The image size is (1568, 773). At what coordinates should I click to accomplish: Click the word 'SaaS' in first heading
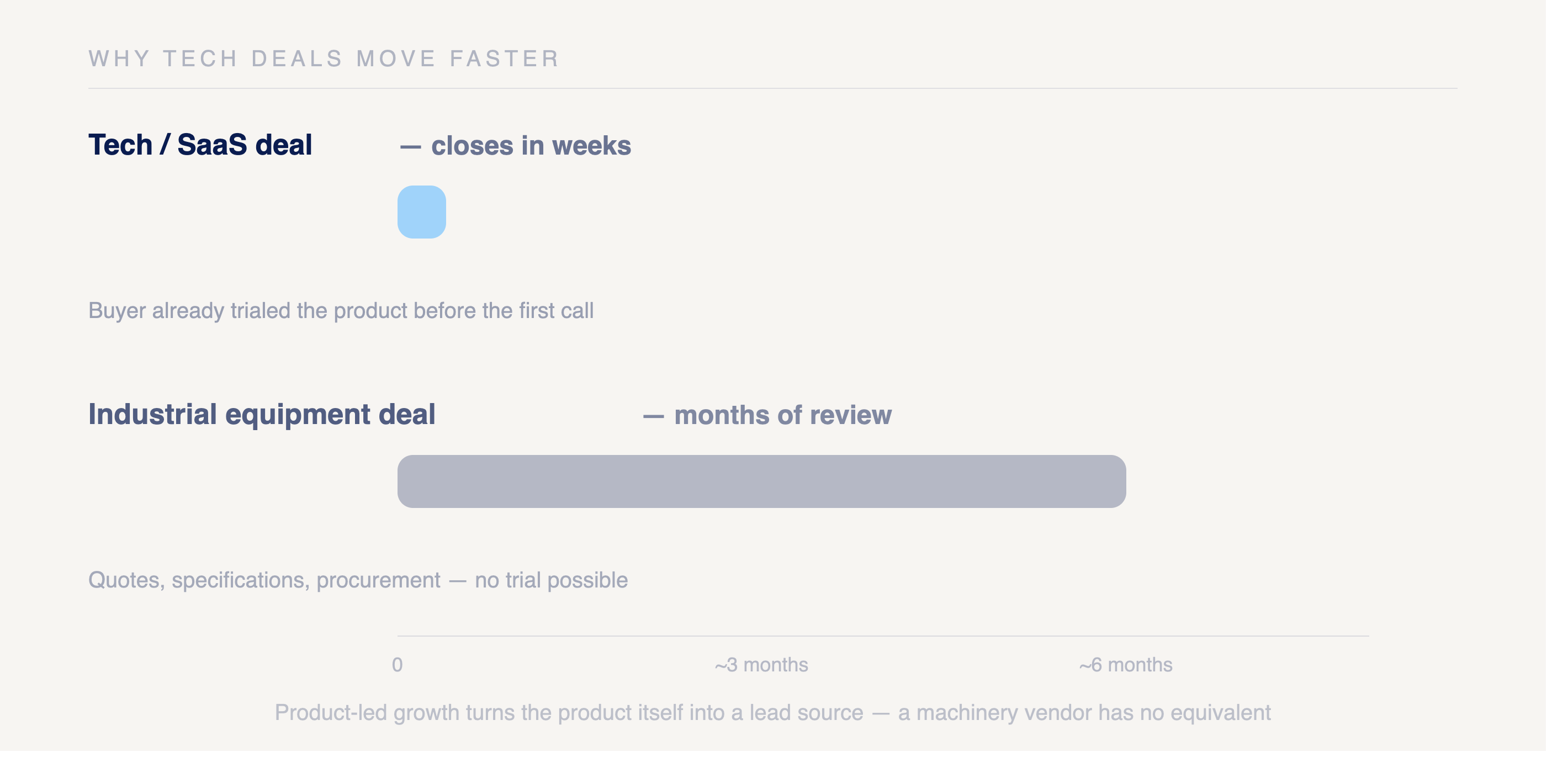(212, 145)
